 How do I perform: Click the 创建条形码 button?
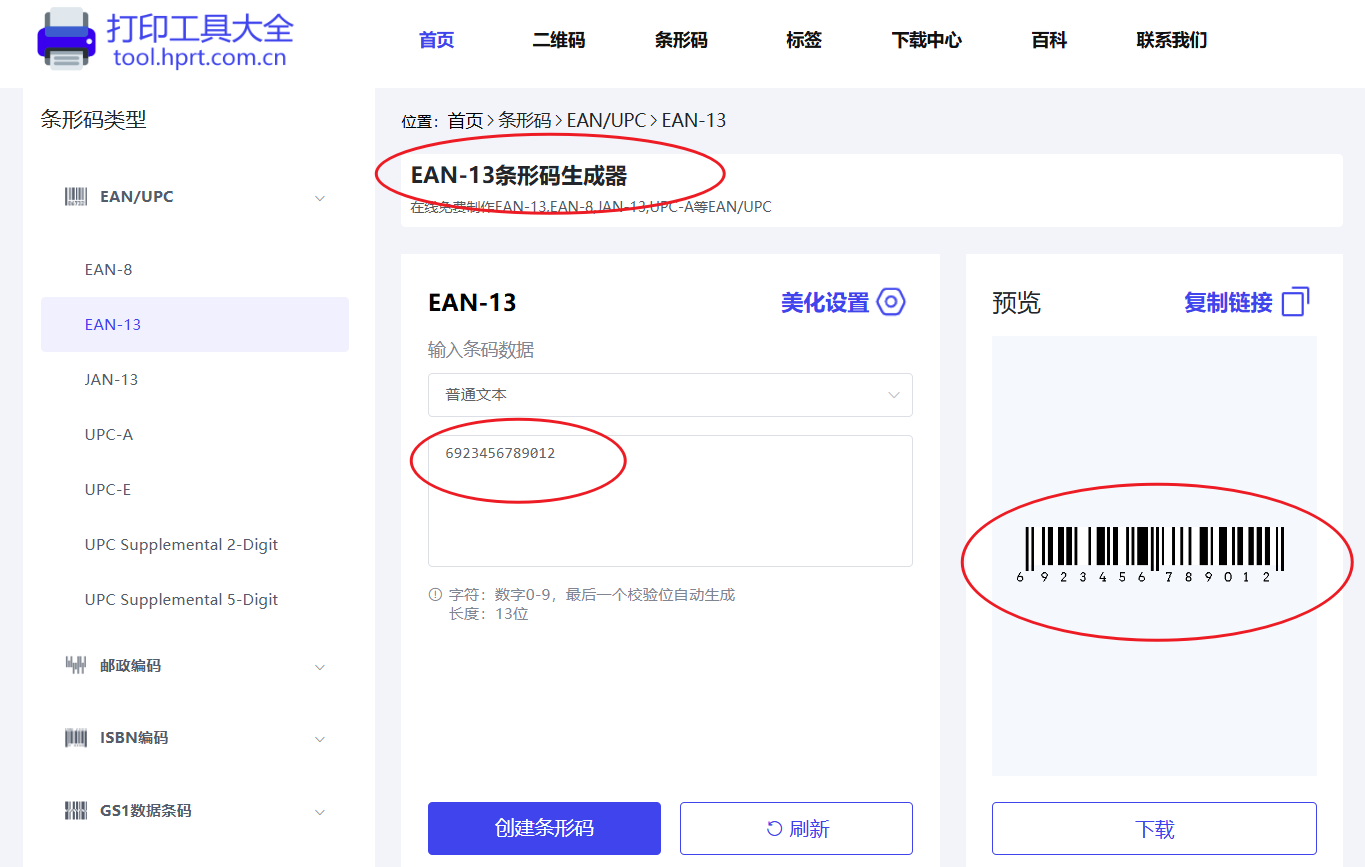544,828
